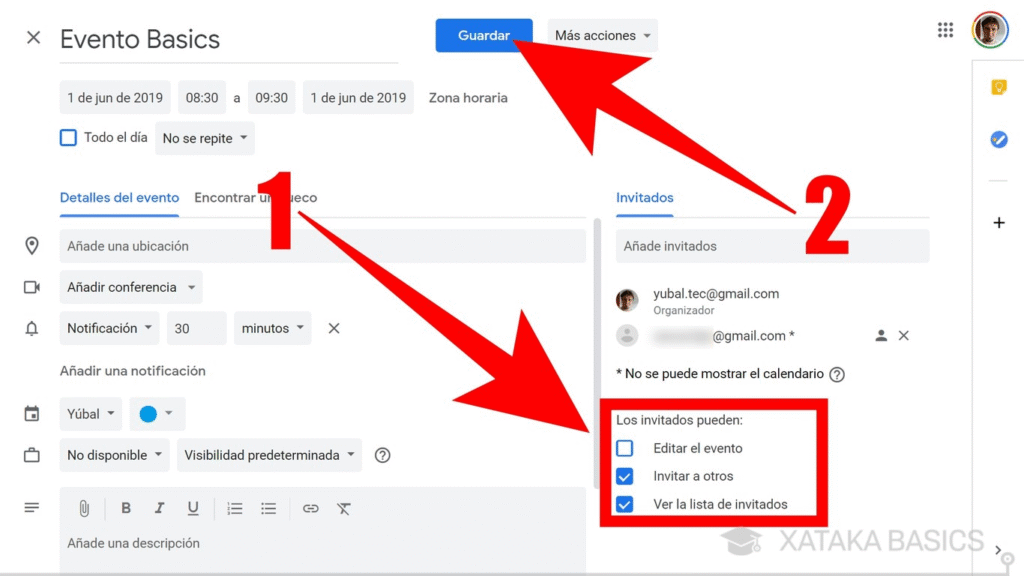Click the attach file paperclip icon
This screenshot has width=1024, height=576.
coord(85,508)
